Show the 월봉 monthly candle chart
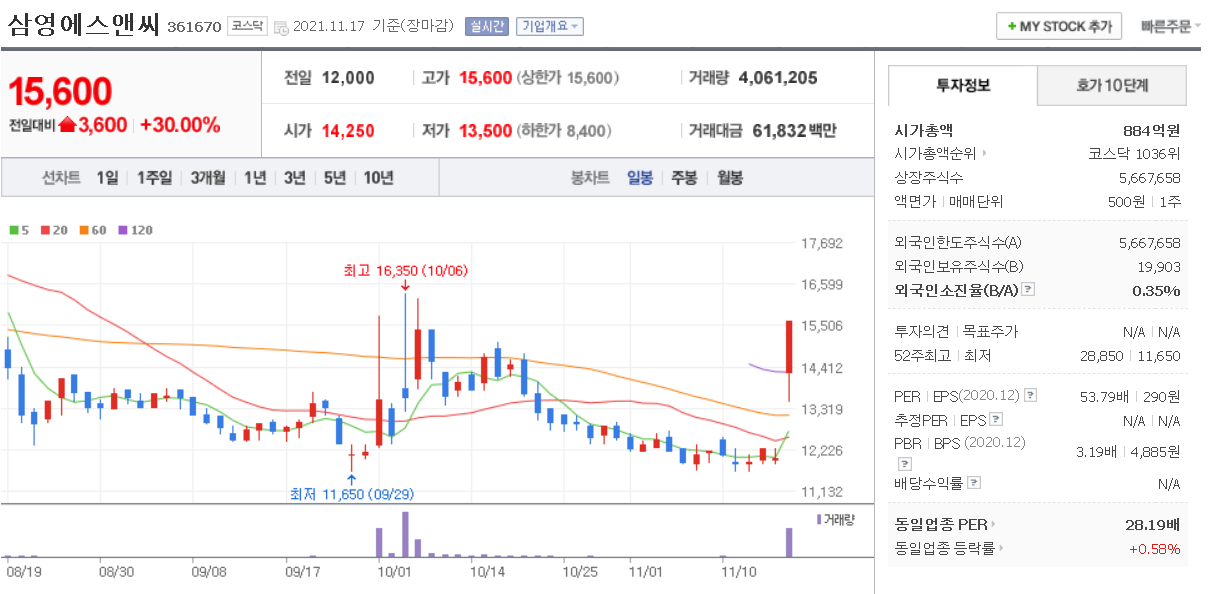This screenshot has width=1213, height=594. (730, 178)
